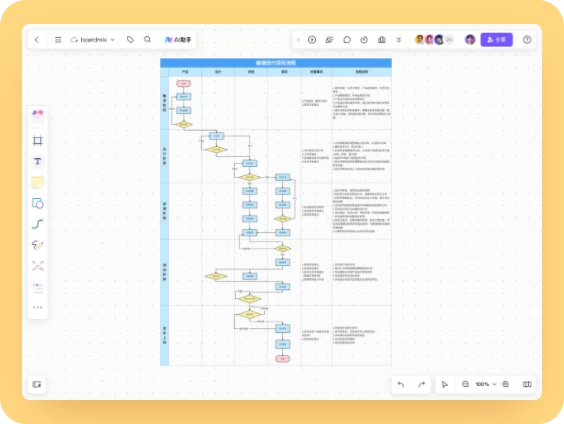
Task: Open the voting chart icon
Action: [382, 40]
